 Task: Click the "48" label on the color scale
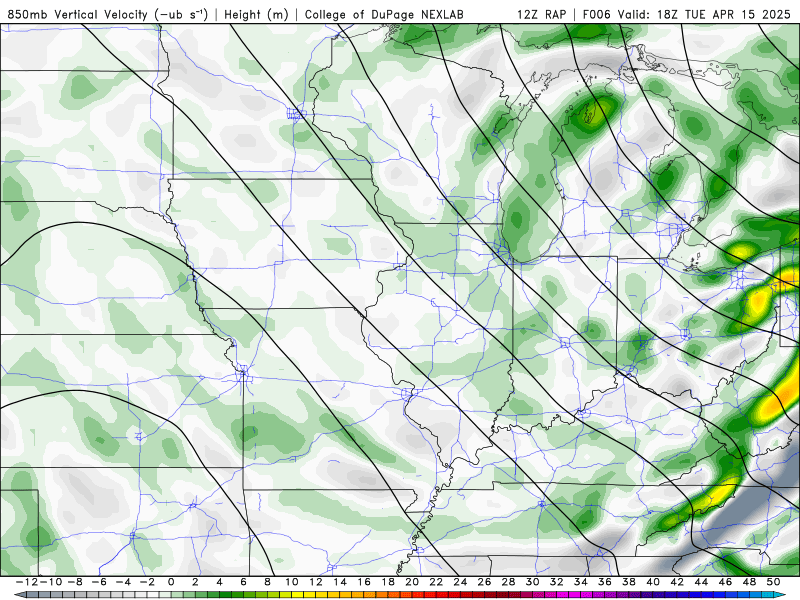point(749,582)
